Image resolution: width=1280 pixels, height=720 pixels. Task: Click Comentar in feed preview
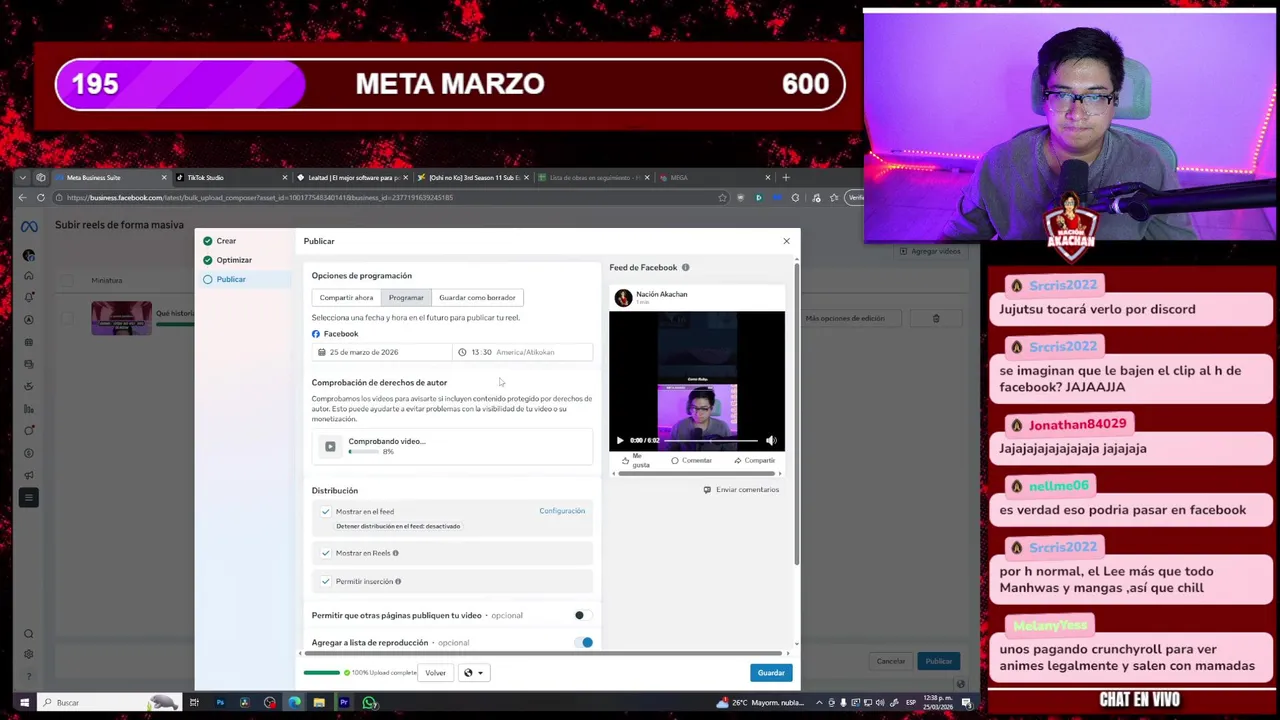click(x=691, y=460)
